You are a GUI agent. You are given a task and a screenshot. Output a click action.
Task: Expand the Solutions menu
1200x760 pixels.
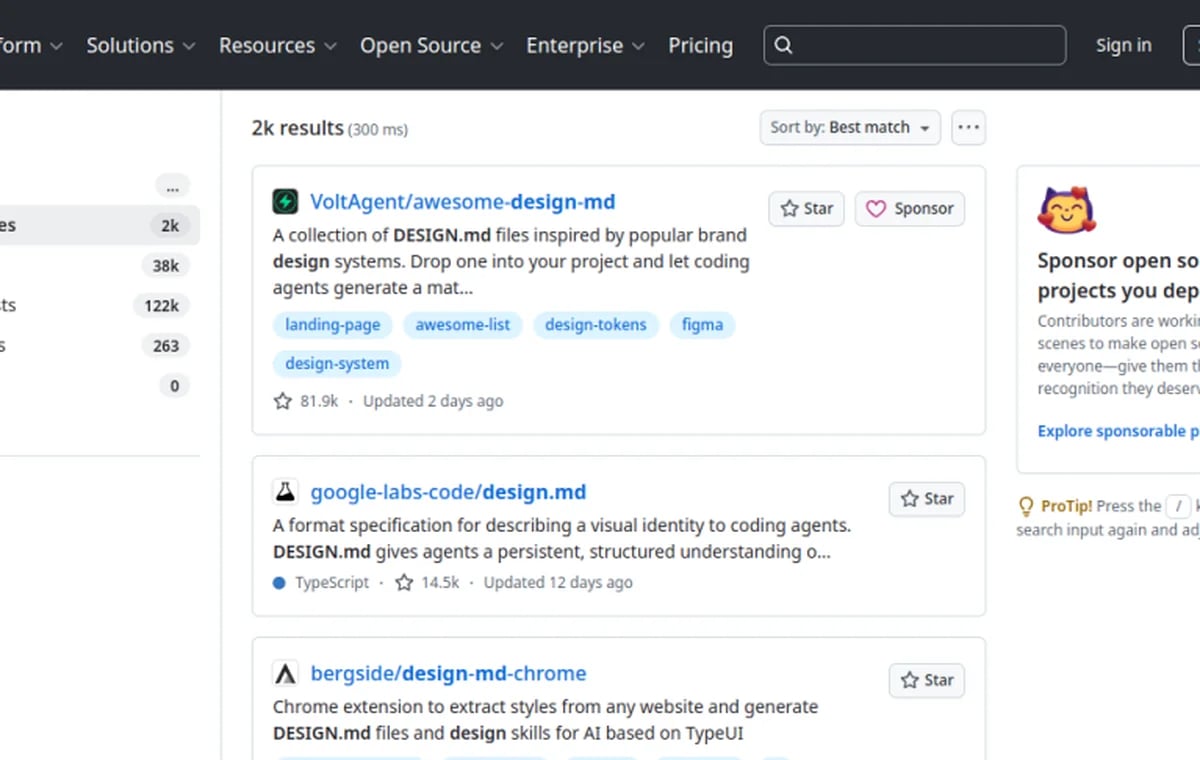(140, 45)
